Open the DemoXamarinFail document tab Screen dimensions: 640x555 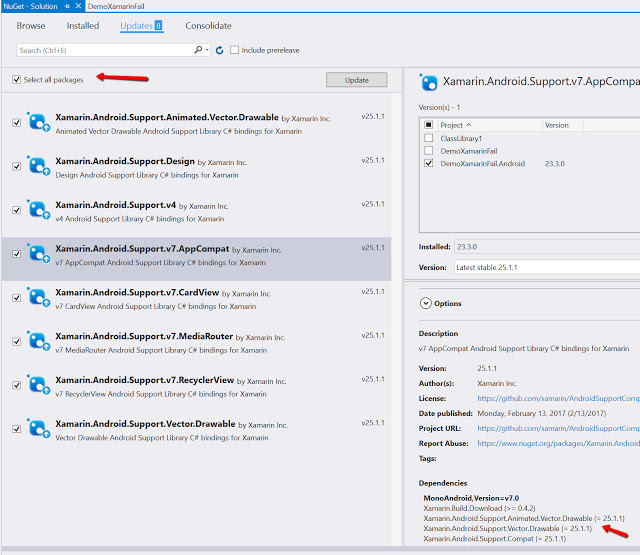[116, 6]
